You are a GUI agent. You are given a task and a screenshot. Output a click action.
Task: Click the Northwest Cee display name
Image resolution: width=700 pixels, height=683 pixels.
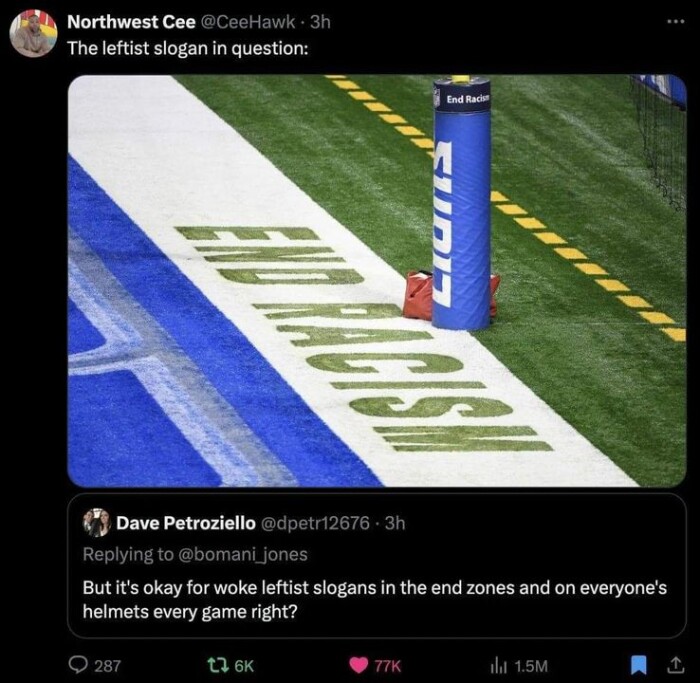point(131,22)
